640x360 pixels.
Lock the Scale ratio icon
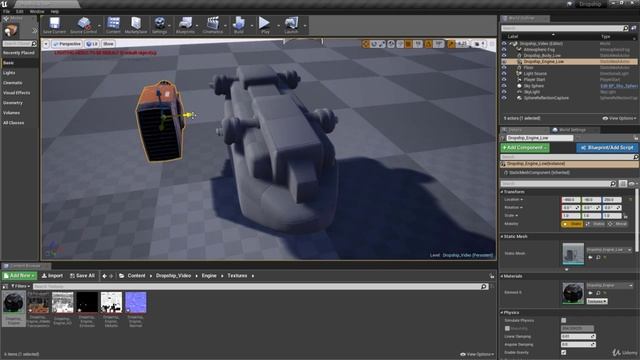tap(625, 216)
